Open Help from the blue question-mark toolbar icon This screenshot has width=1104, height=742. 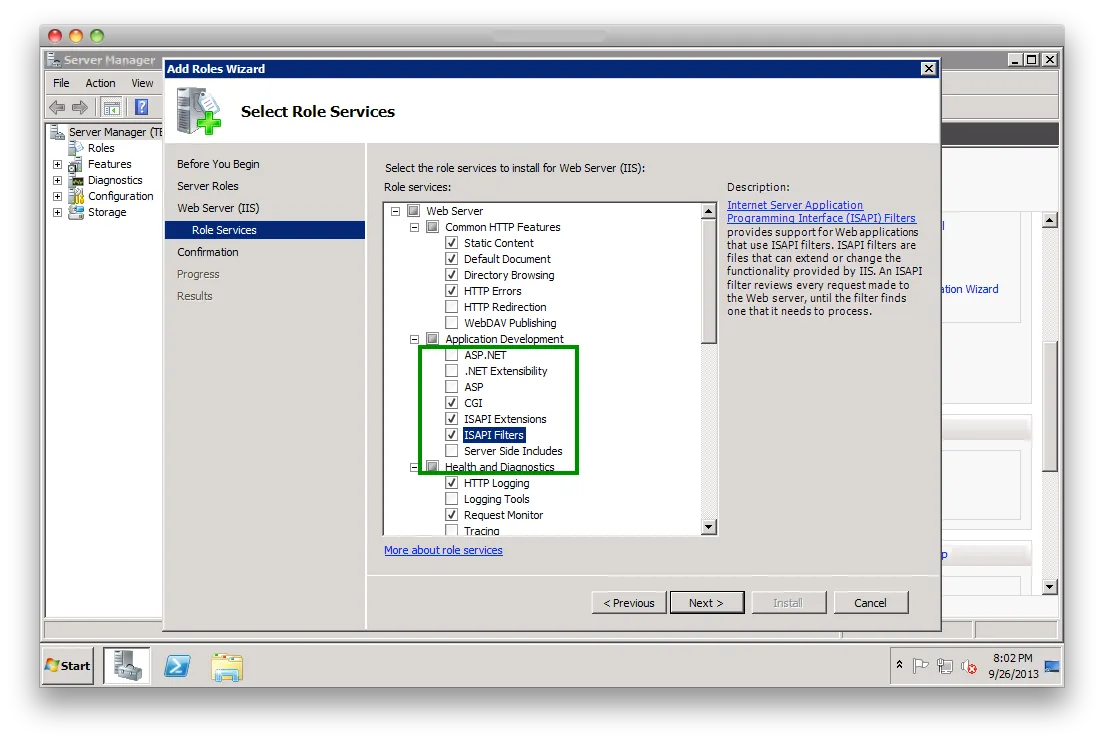[x=142, y=107]
